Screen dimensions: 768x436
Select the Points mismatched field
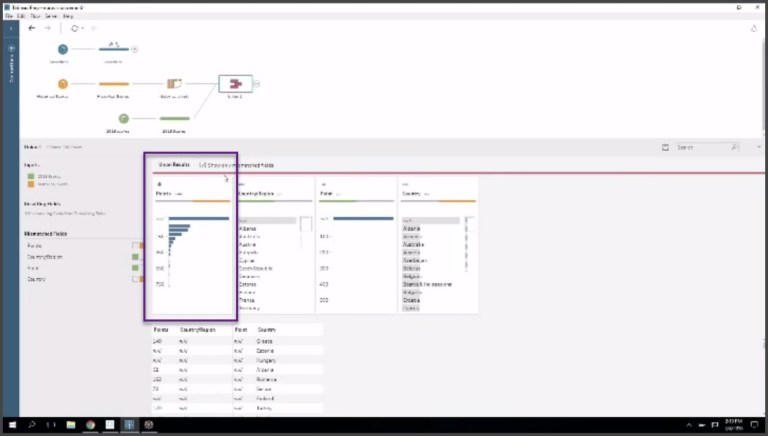click(x=35, y=245)
